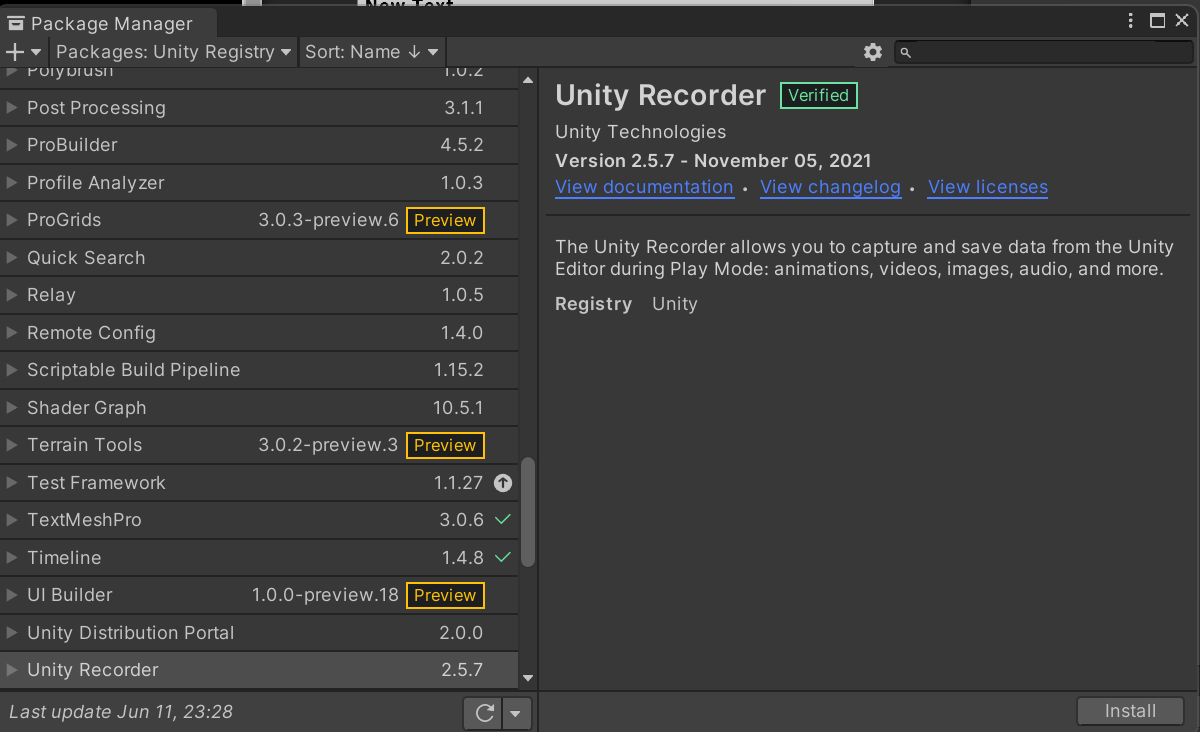This screenshot has width=1200, height=732.
Task: Click the Remote Config version 1.4.0
Action: (462, 333)
